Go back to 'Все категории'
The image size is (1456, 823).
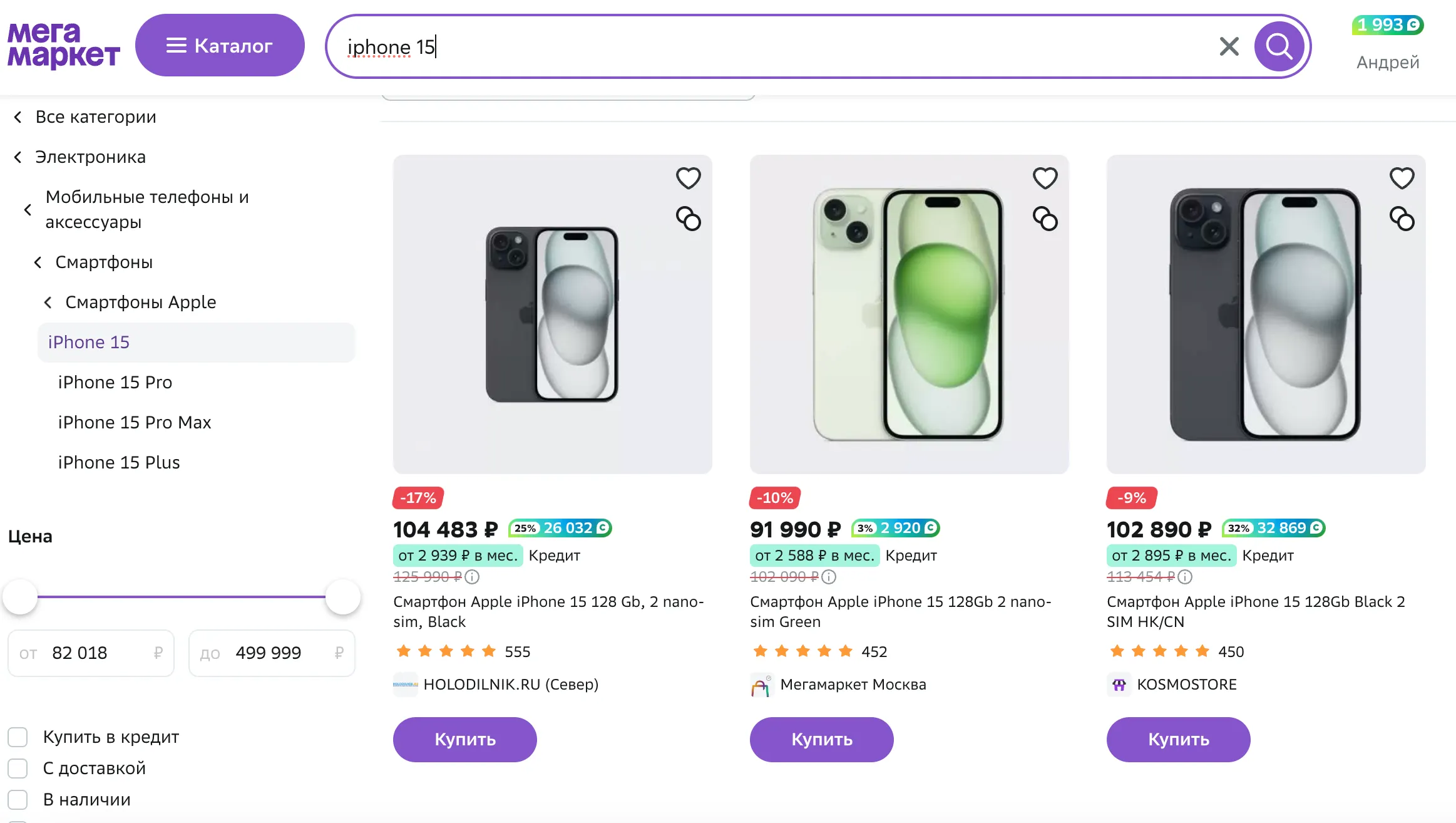[95, 117]
